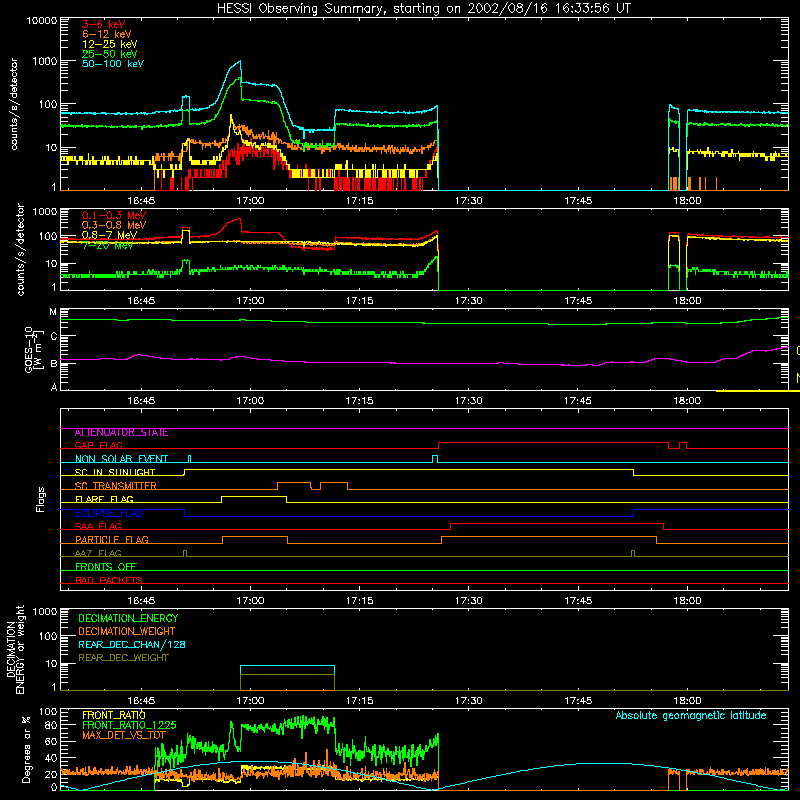Click the 0.3-0.8 MeV legend label
The image size is (800, 800).
click(114, 225)
